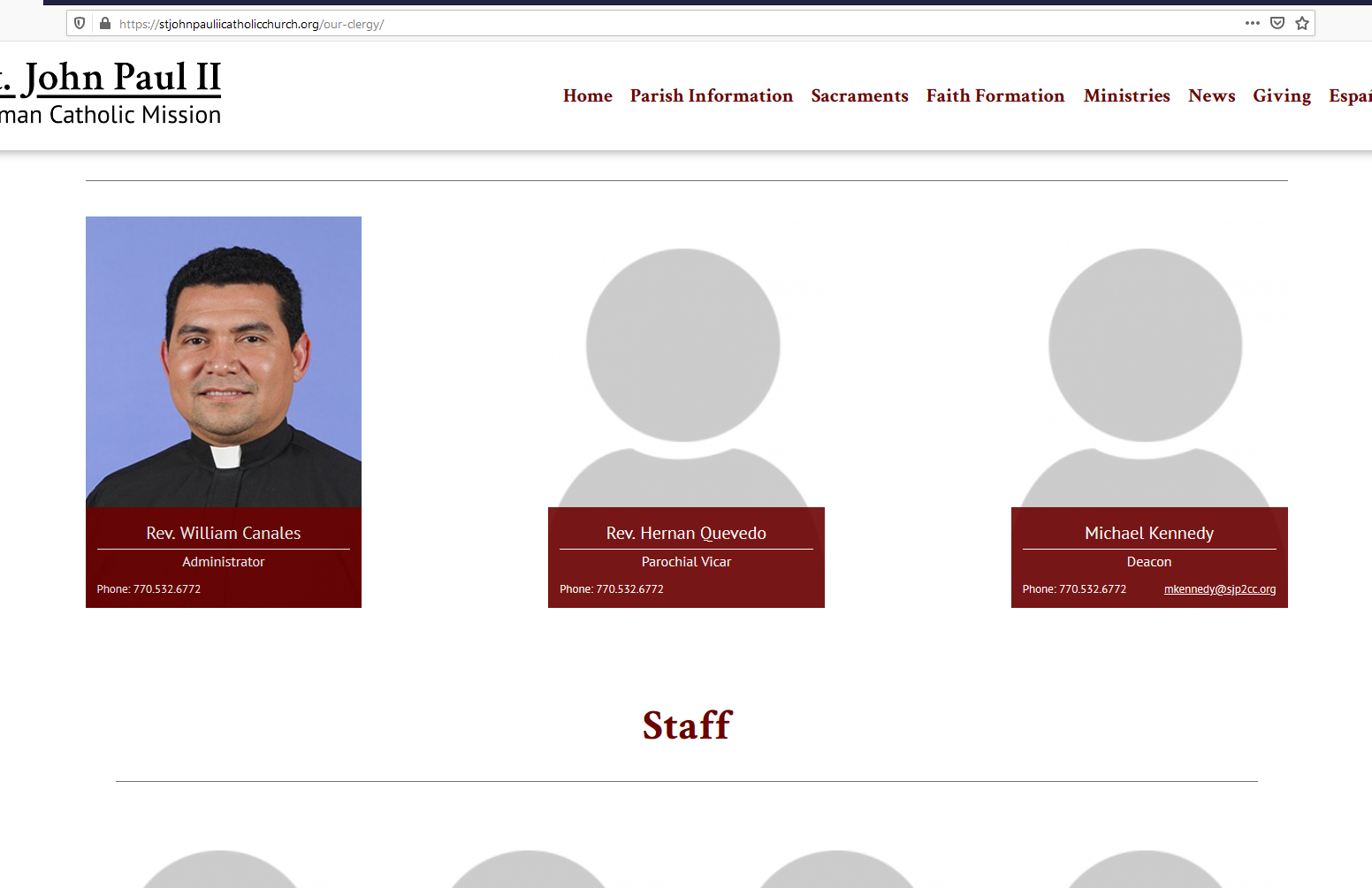
Task: Click the tracking protection shield icon
Action: click(80, 24)
